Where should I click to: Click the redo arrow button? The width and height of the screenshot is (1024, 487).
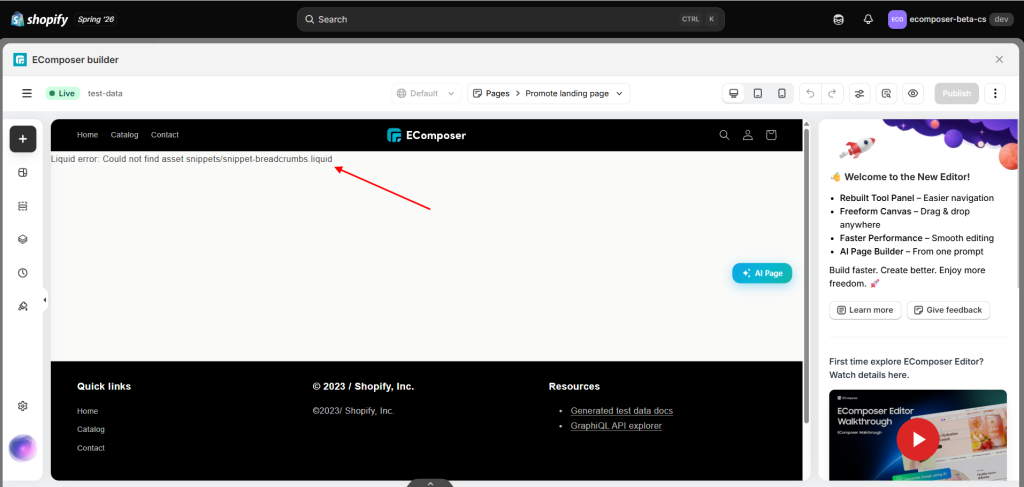[x=832, y=93]
